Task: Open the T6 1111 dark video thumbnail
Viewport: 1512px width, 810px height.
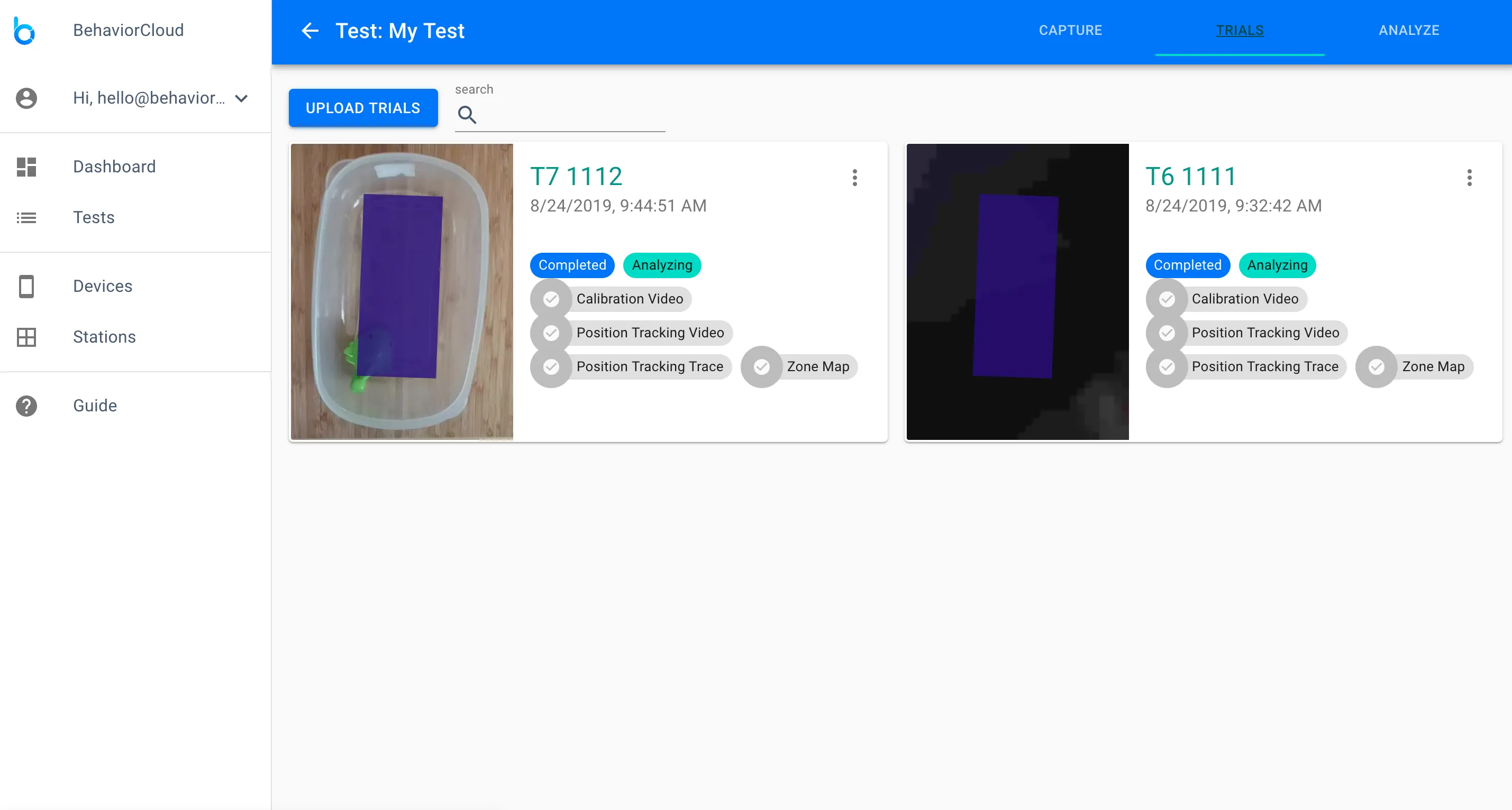Action: tap(1017, 291)
